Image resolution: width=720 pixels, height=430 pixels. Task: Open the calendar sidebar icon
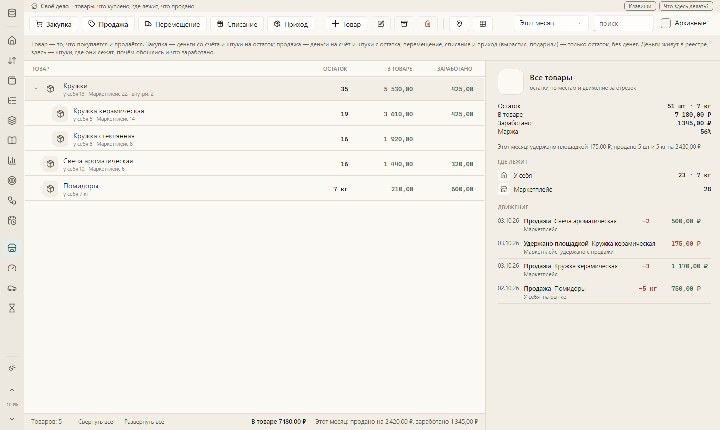pos(12,221)
